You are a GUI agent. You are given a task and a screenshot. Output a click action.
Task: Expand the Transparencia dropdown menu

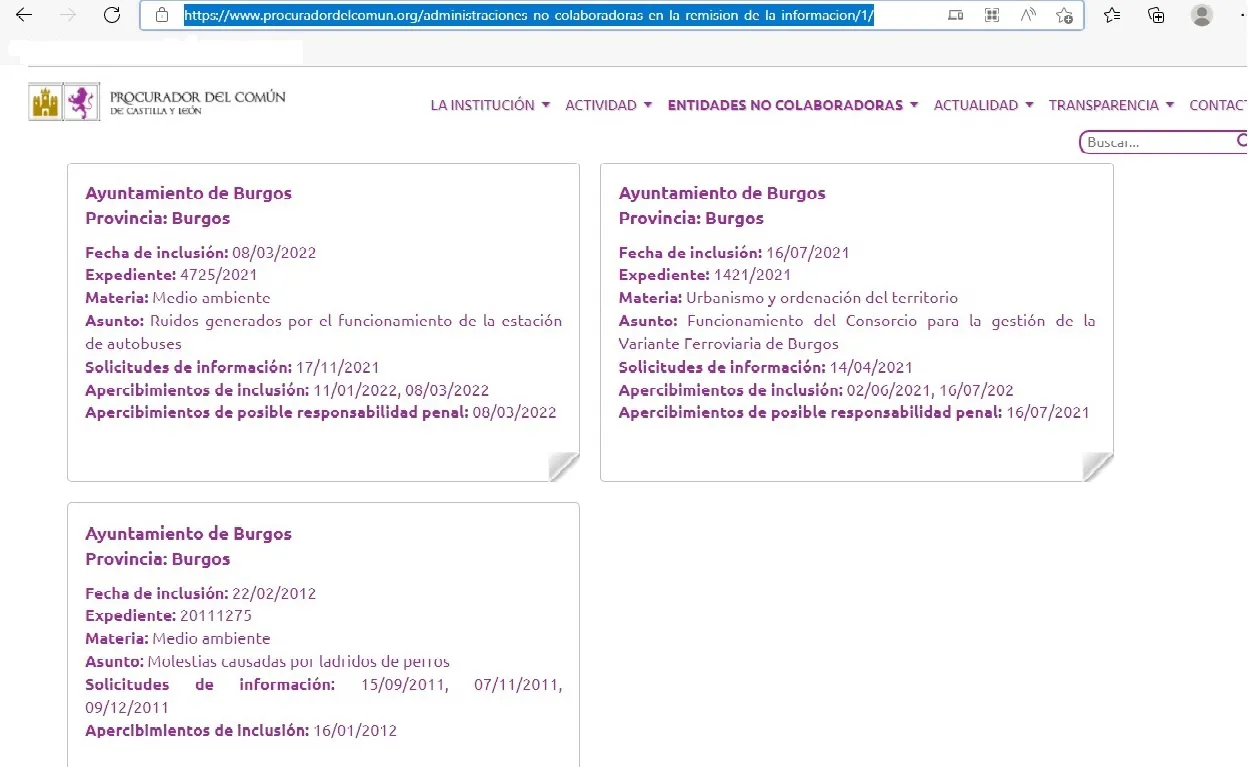(x=1111, y=105)
